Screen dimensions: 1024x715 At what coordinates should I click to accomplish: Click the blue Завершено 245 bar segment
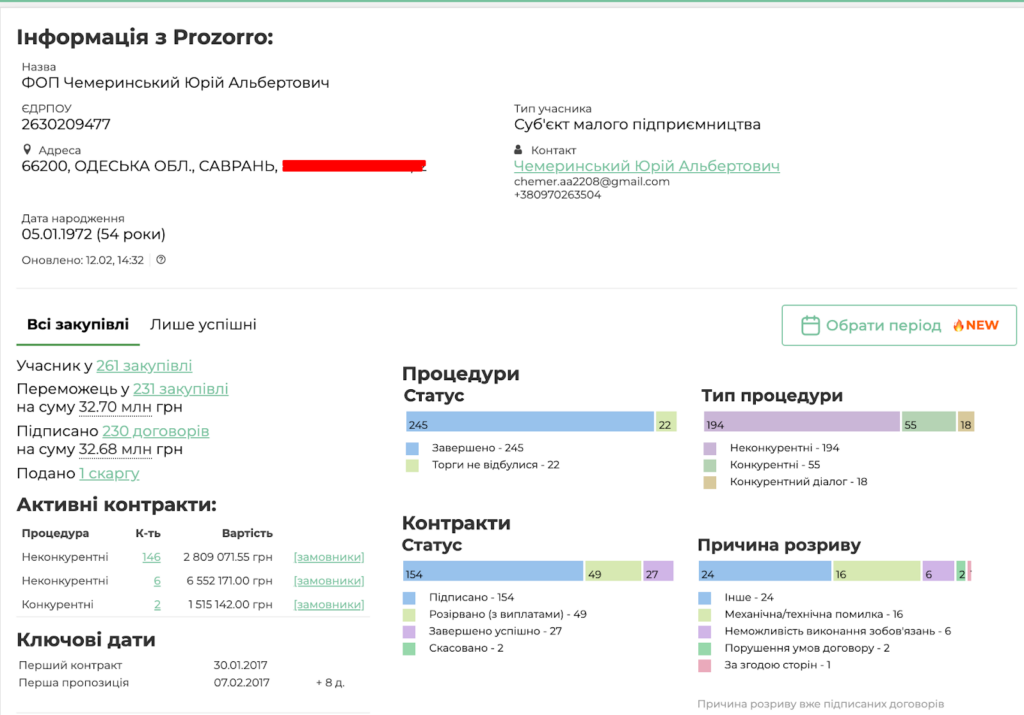click(528, 422)
